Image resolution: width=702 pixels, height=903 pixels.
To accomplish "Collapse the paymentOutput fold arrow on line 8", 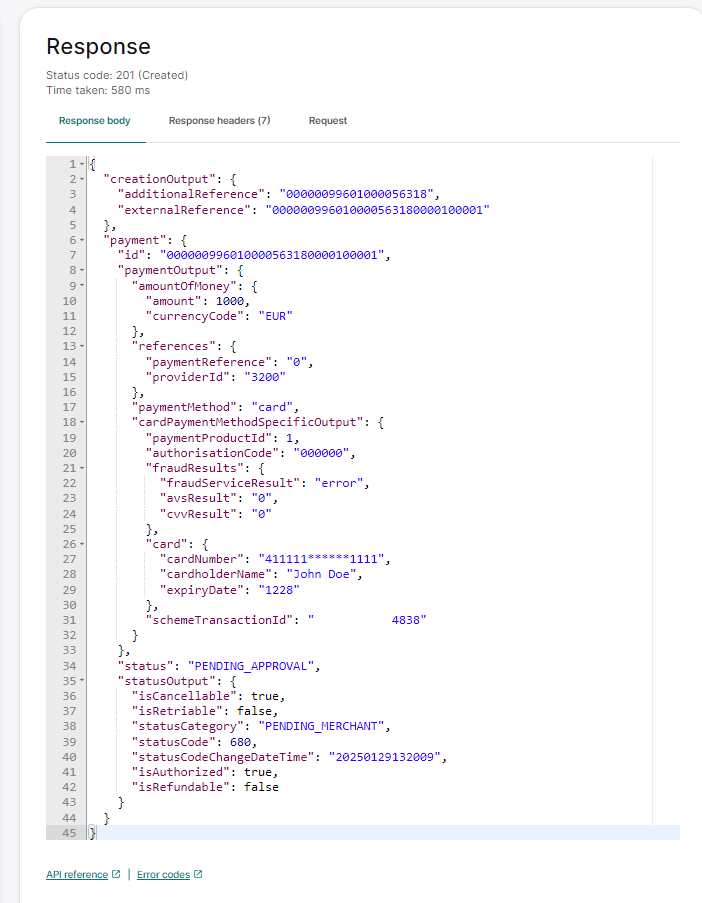I will [82, 270].
